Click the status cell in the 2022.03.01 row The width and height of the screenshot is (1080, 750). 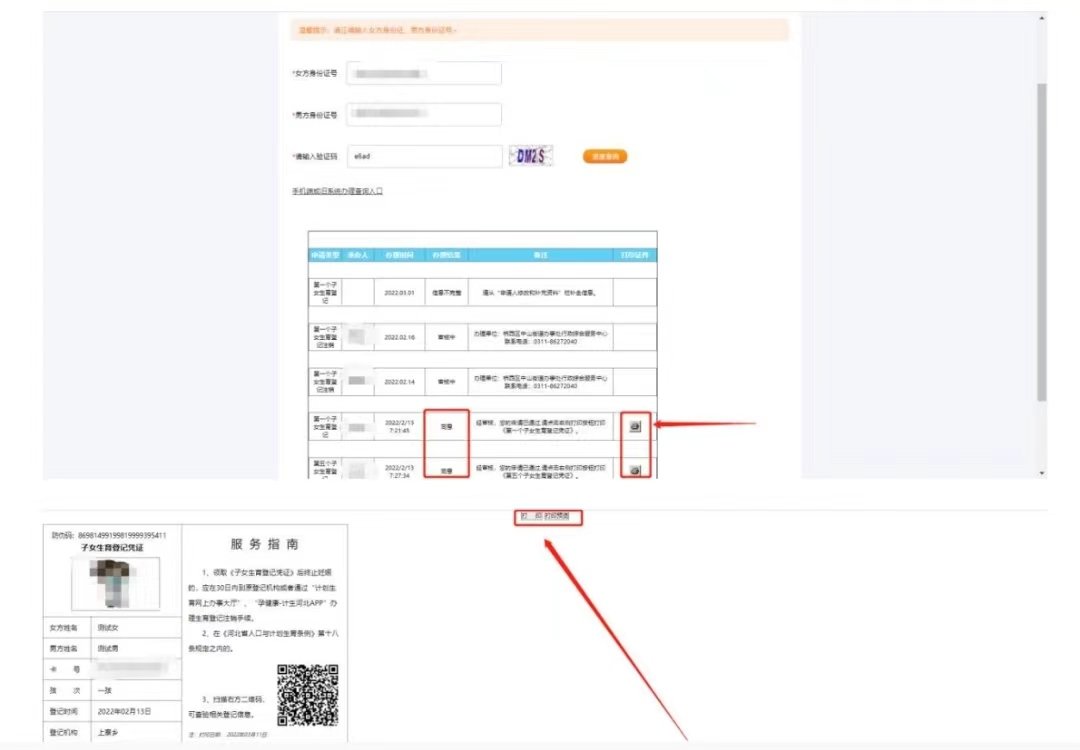(446, 293)
